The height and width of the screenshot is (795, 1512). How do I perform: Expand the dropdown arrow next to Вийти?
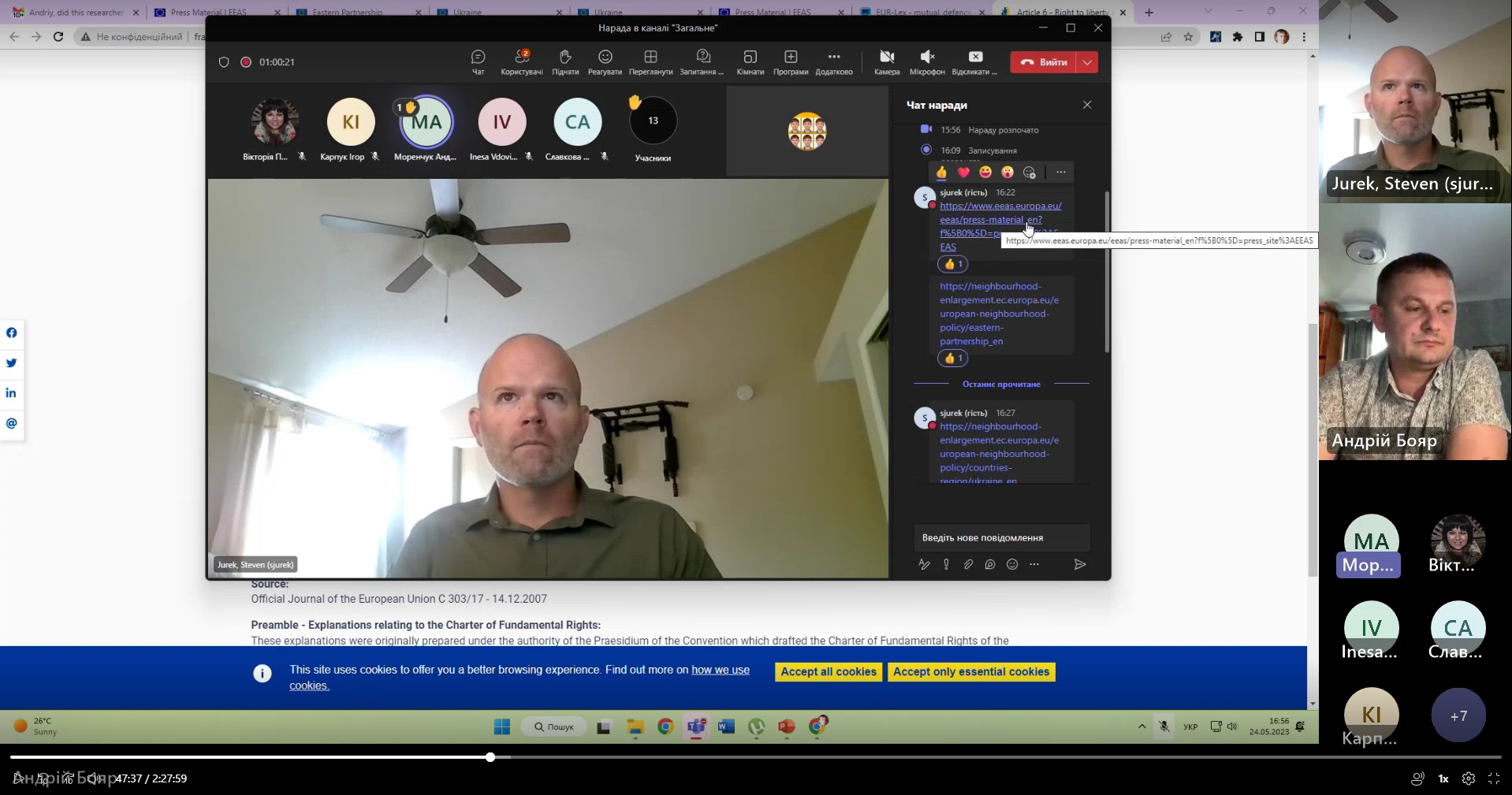click(x=1087, y=62)
